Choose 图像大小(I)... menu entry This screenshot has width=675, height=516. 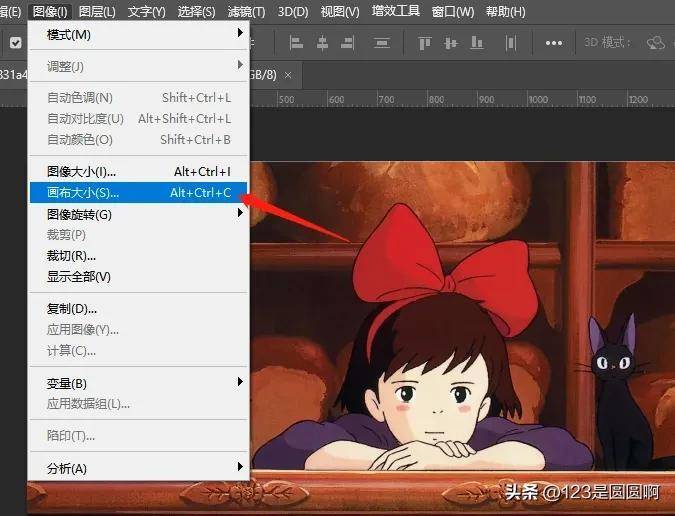coord(138,172)
